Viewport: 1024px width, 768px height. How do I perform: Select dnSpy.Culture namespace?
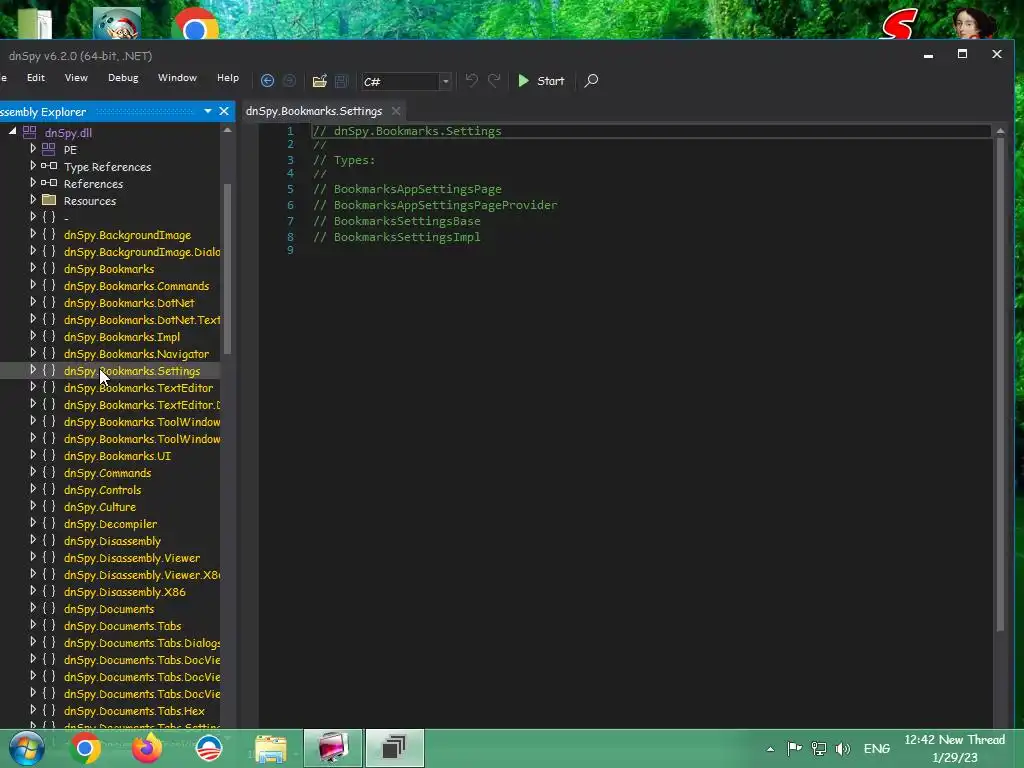(x=100, y=507)
